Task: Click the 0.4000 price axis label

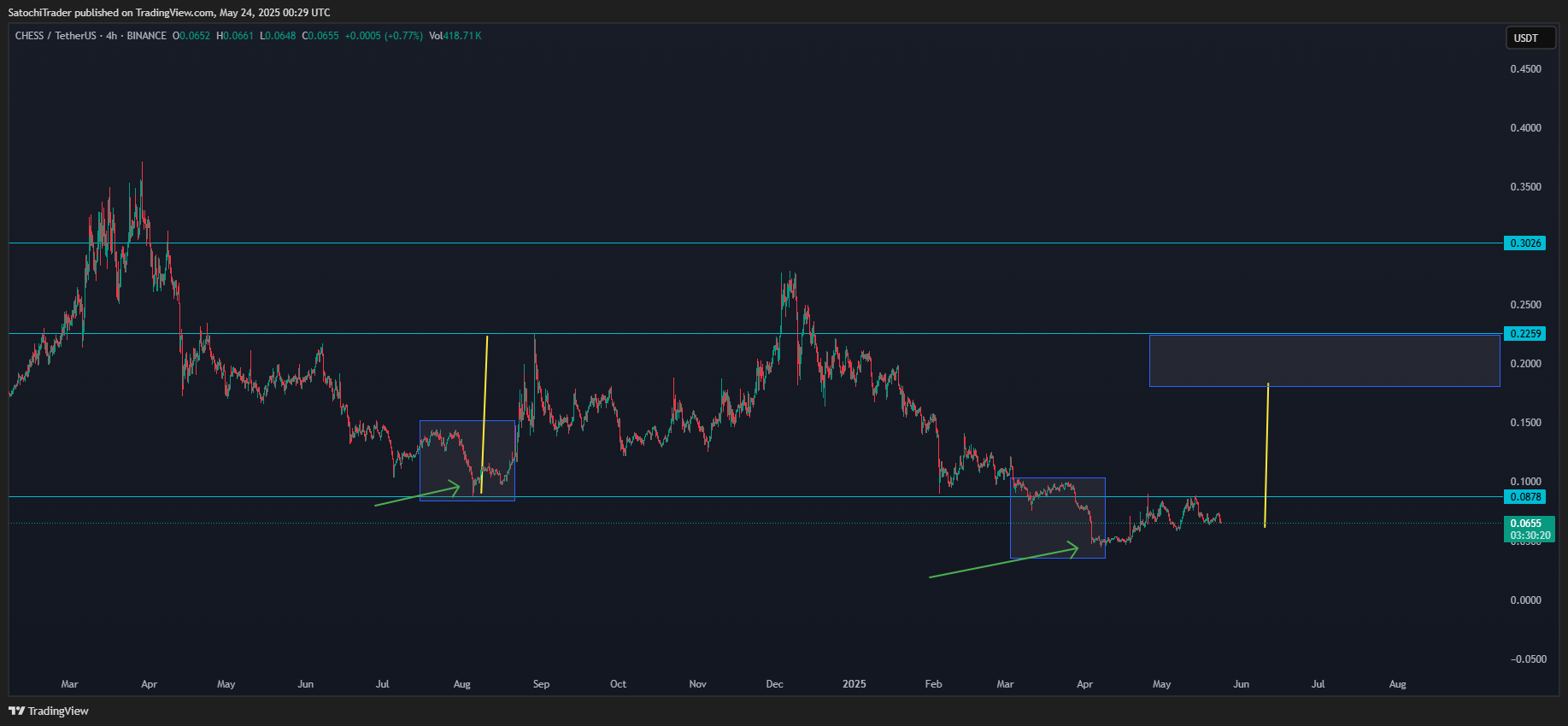Action: [1525, 128]
